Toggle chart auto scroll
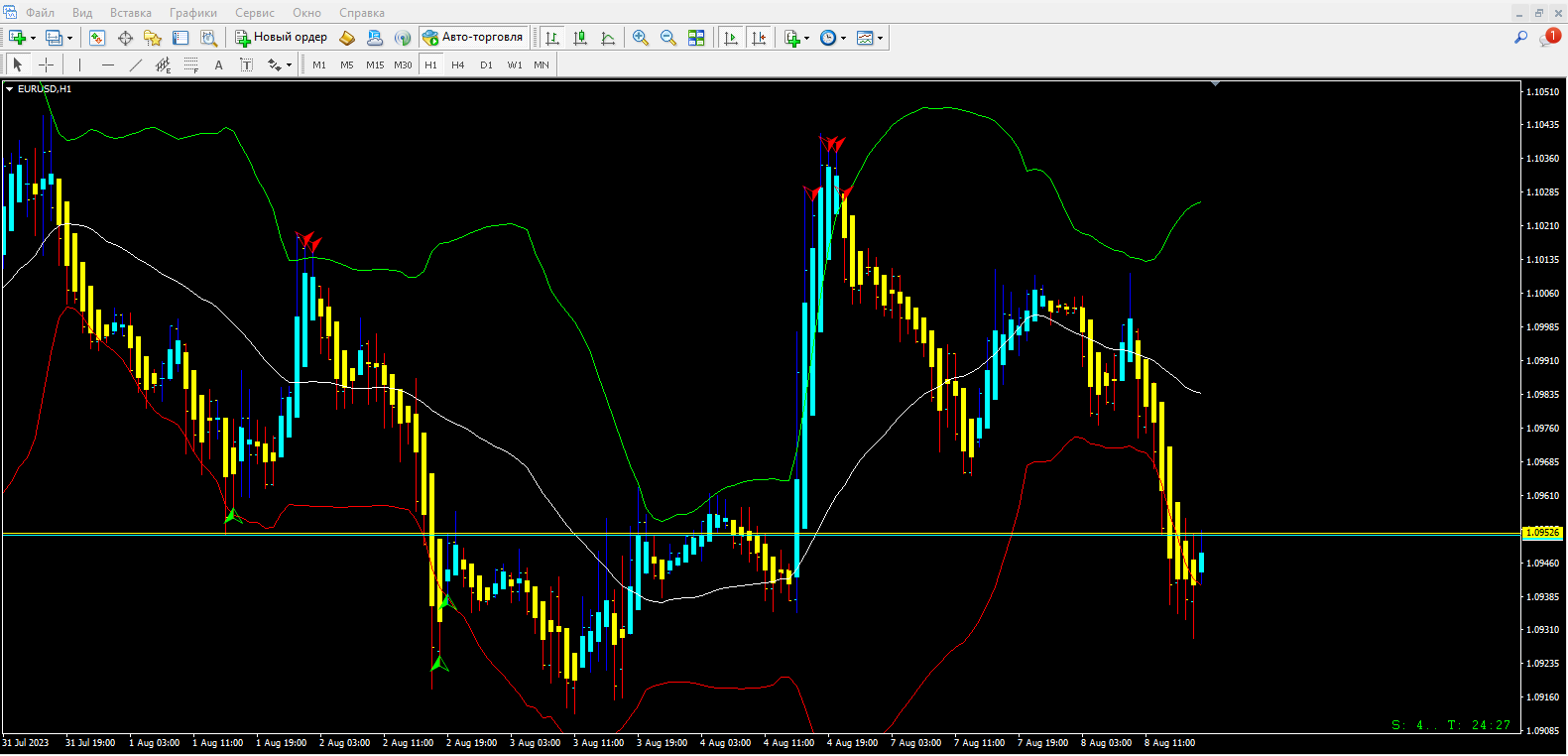 point(731,38)
